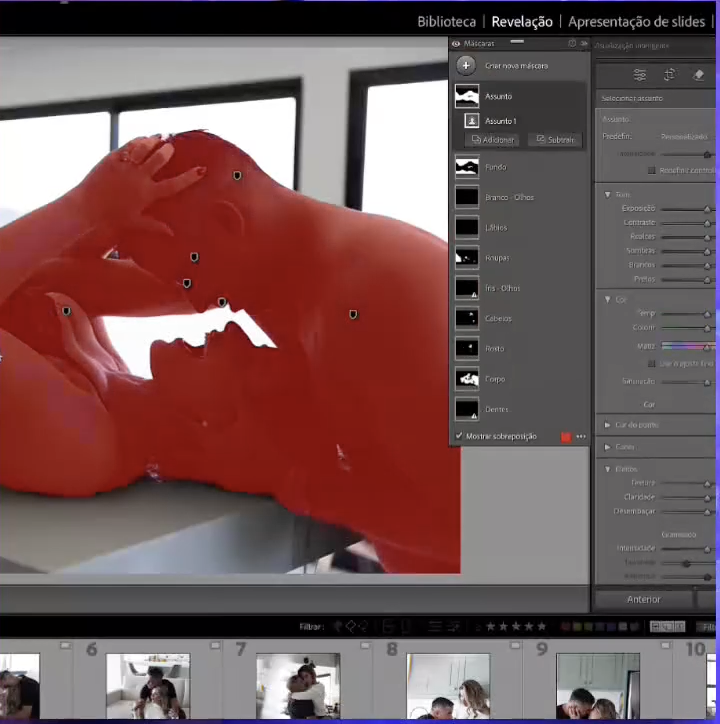Select the Assunto mask thumbnail
Viewport: 720px width, 724px height.
pos(467,96)
